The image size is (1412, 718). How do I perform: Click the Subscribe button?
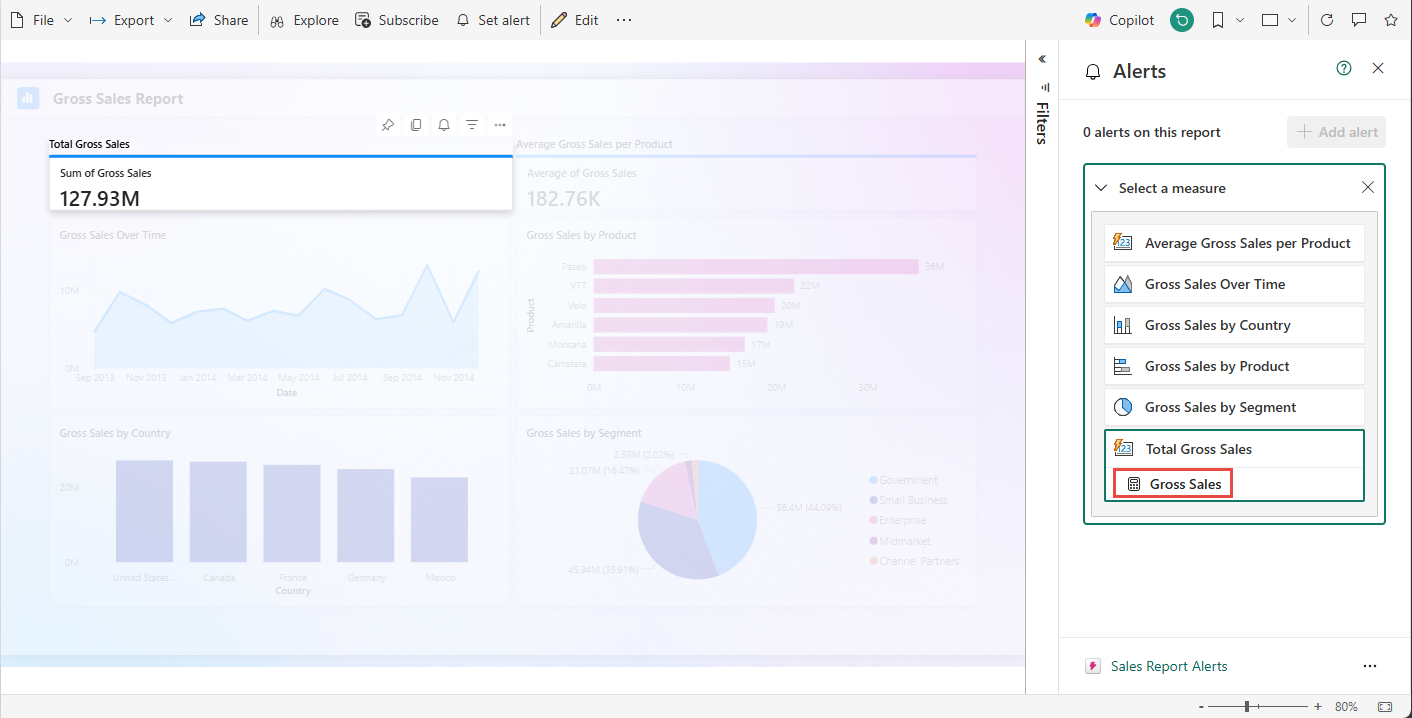coord(397,20)
